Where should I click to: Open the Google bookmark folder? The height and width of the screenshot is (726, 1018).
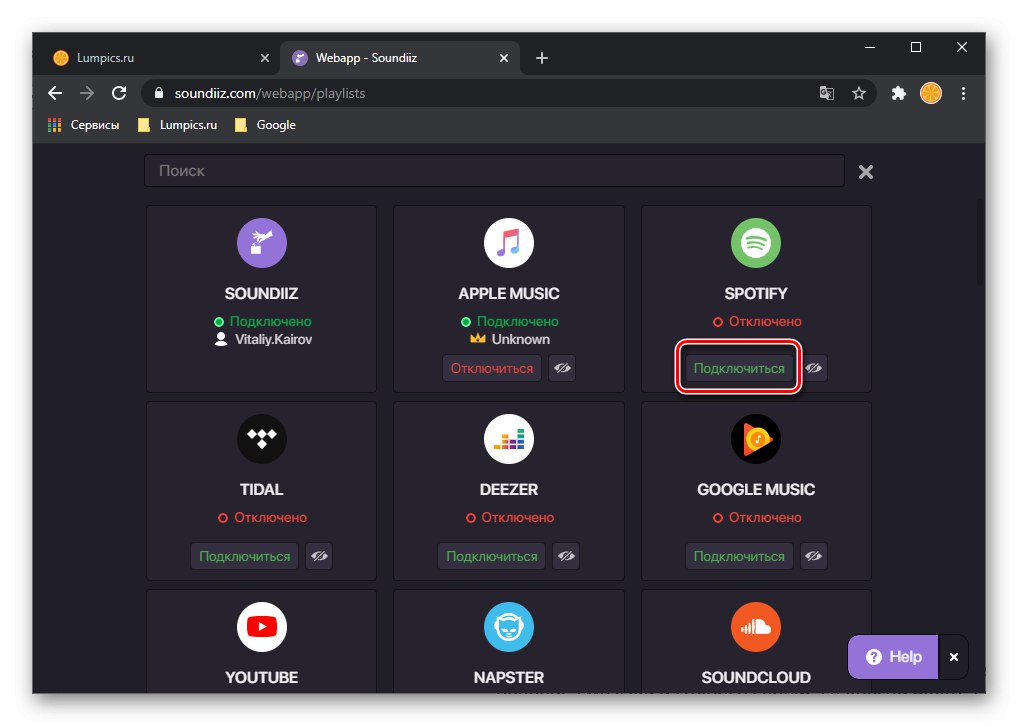[x=265, y=125]
